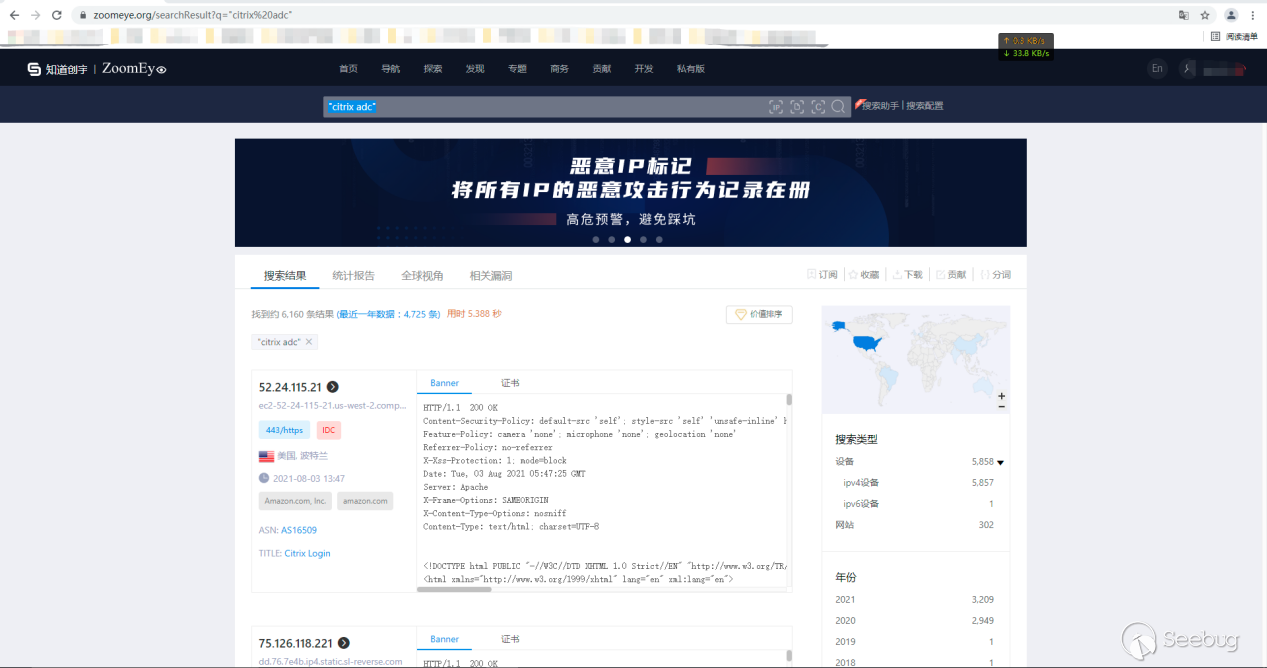
Task: Open the 发现 nav item
Action: click(x=475, y=69)
